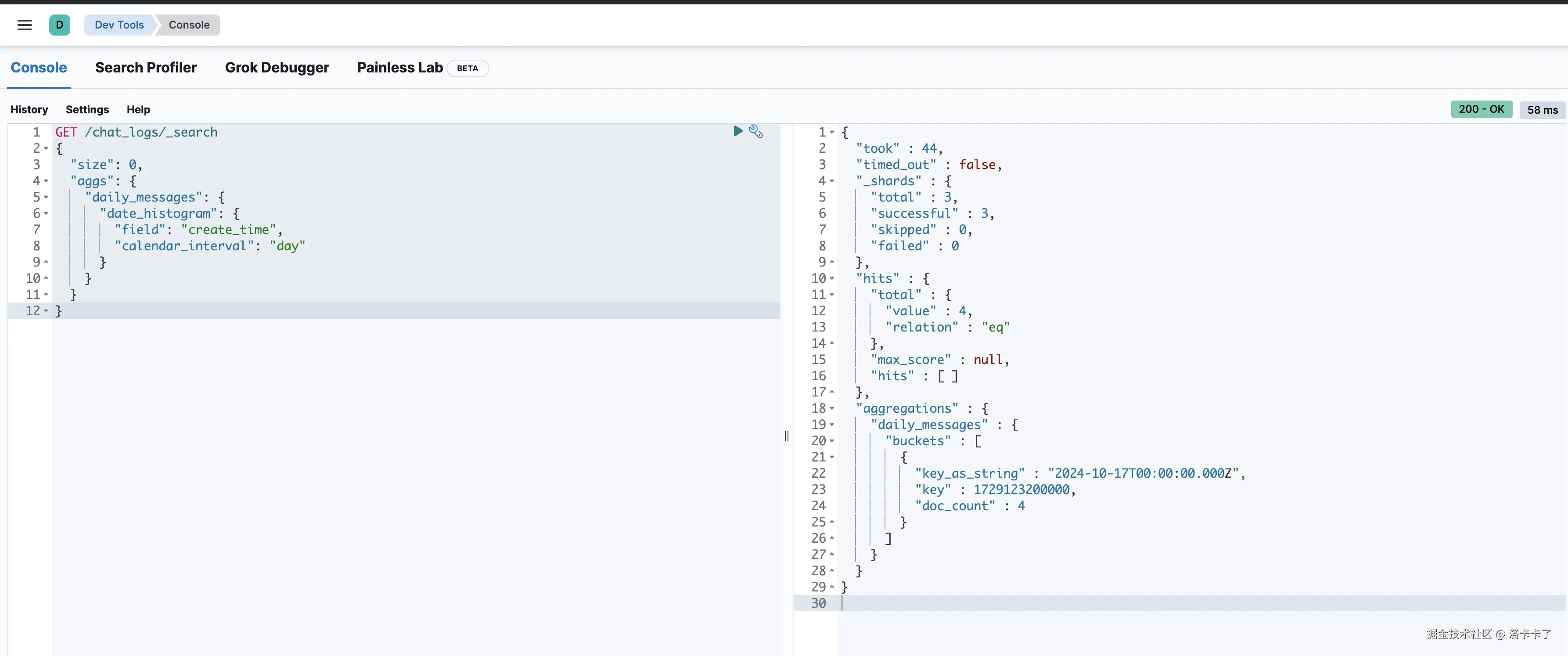Click the 200 - OK status badge

point(1481,109)
